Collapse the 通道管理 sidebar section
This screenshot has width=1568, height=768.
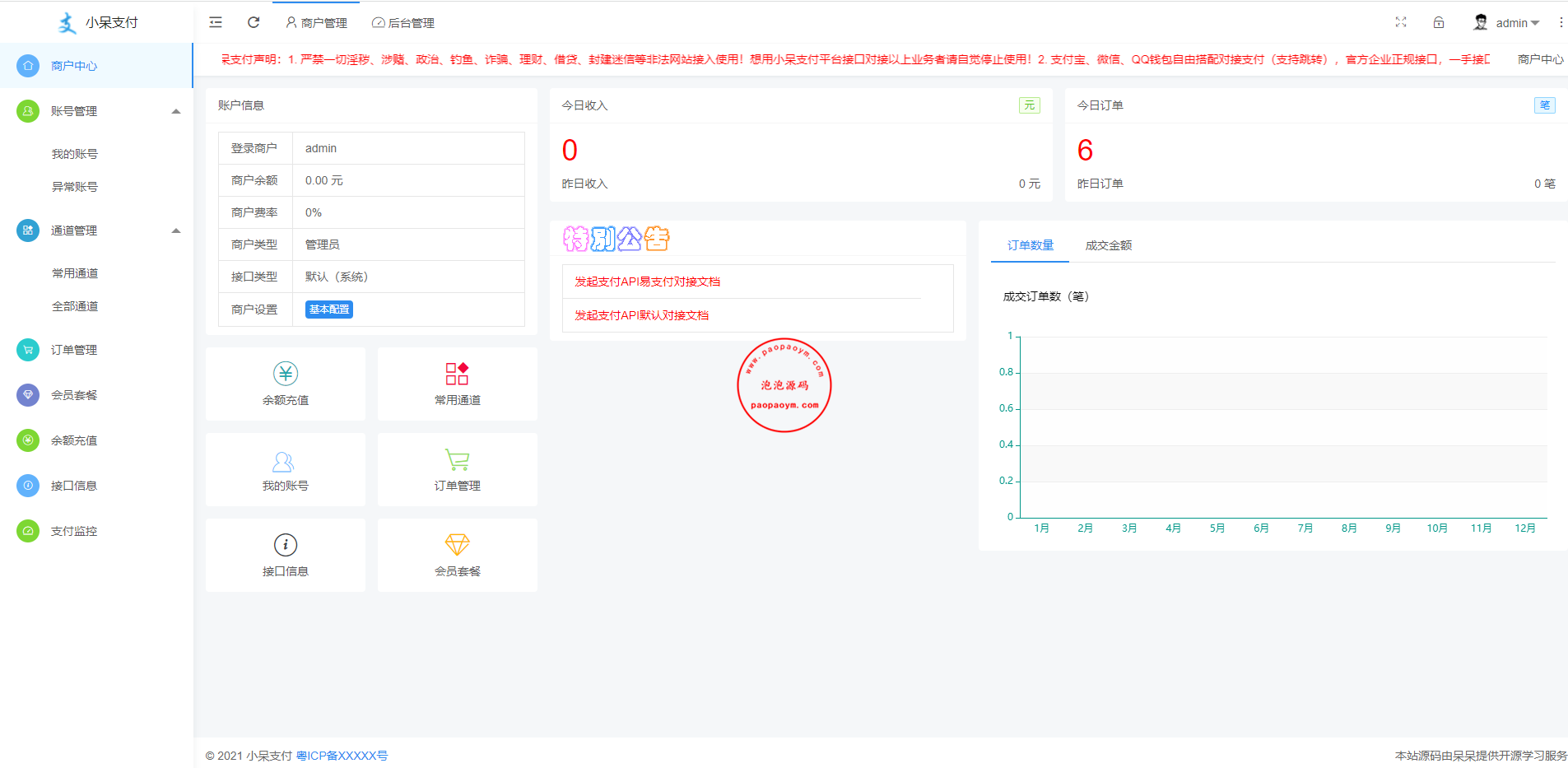[x=175, y=230]
